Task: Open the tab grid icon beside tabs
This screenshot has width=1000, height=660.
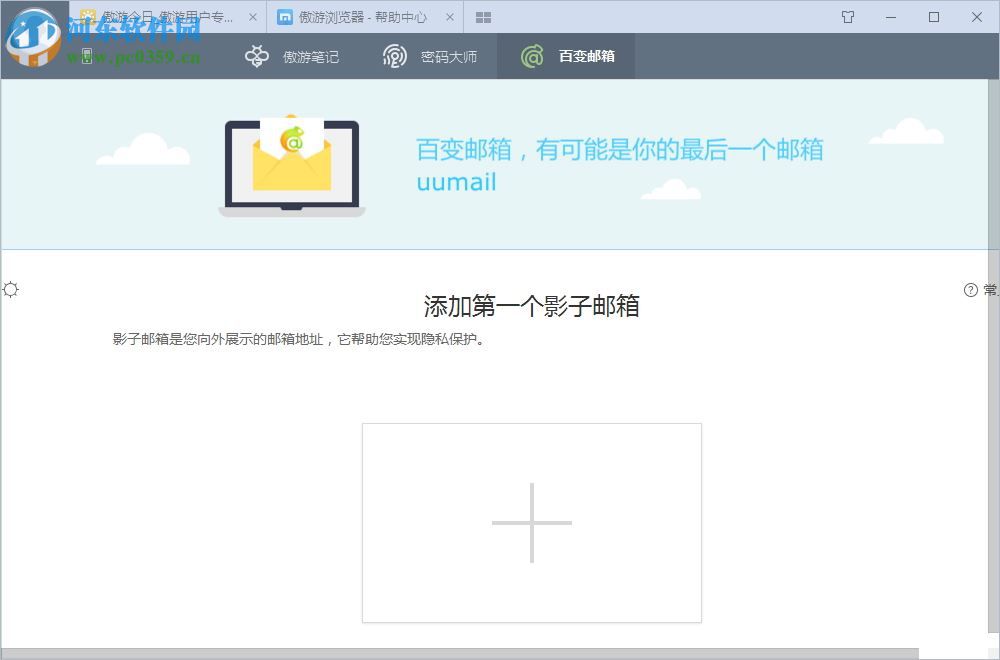Action: [484, 17]
